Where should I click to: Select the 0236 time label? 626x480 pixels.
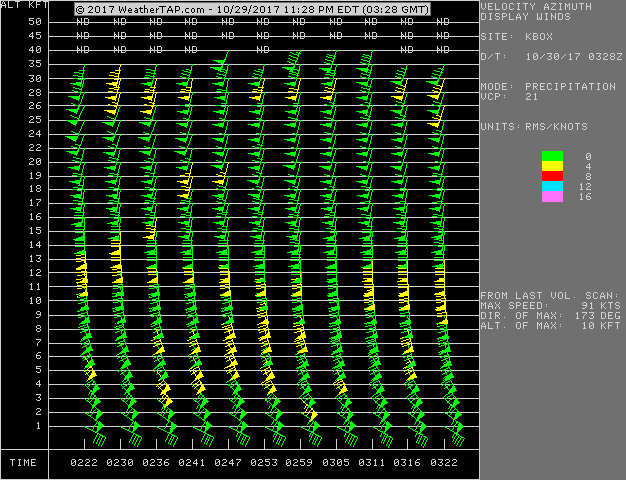(156, 462)
